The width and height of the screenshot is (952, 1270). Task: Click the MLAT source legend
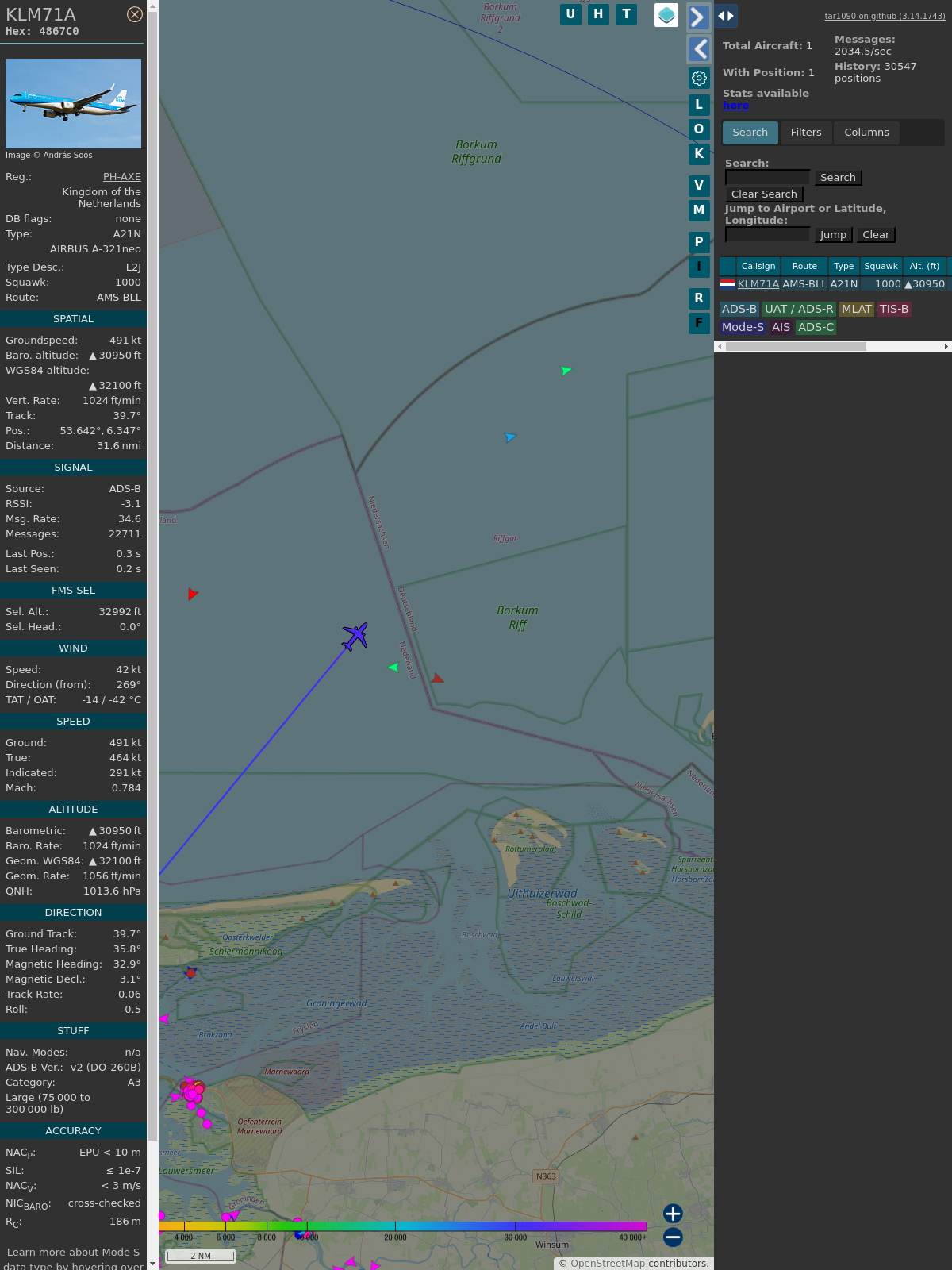coord(857,309)
